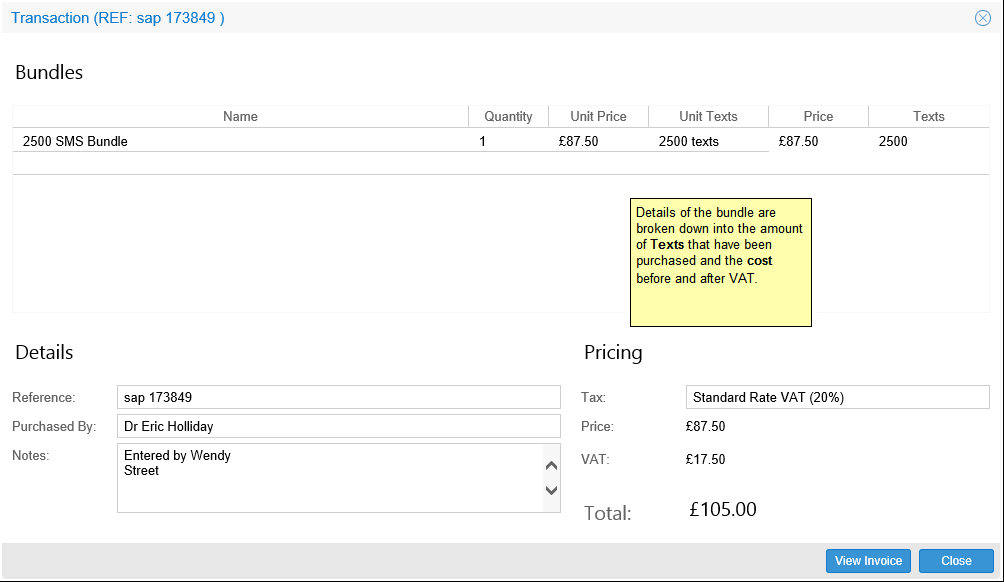
Task: Sort by the Quantity column header
Action: click(x=508, y=117)
